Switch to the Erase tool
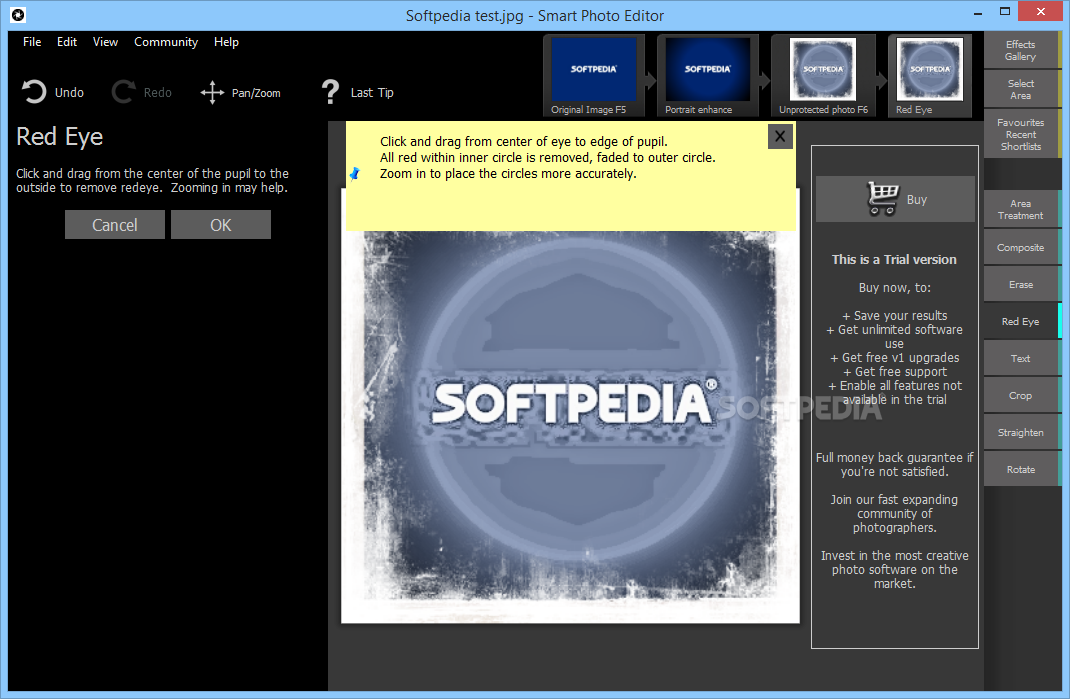This screenshot has width=1070, height=699. 1021,285
